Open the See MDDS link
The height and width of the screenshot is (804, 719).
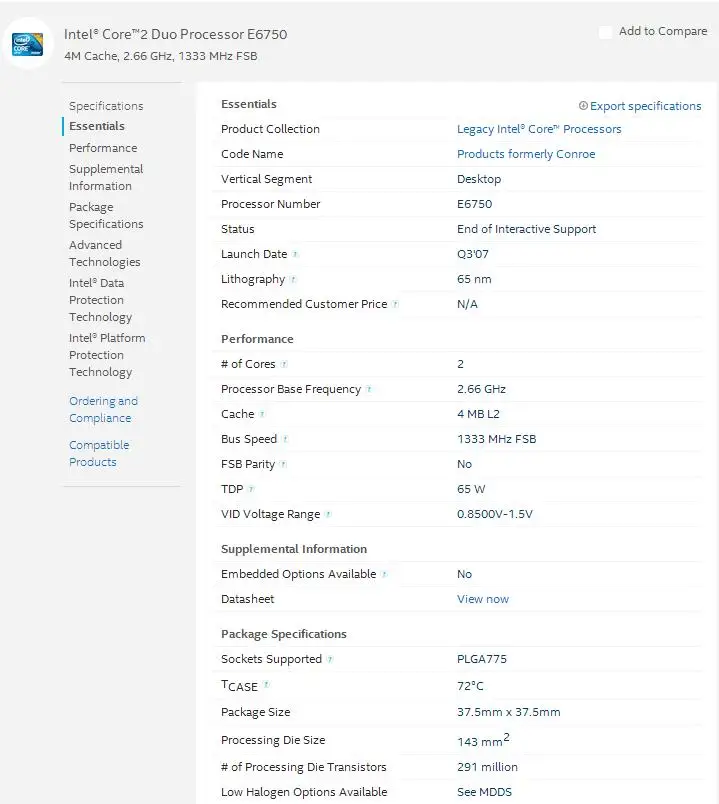484,791
